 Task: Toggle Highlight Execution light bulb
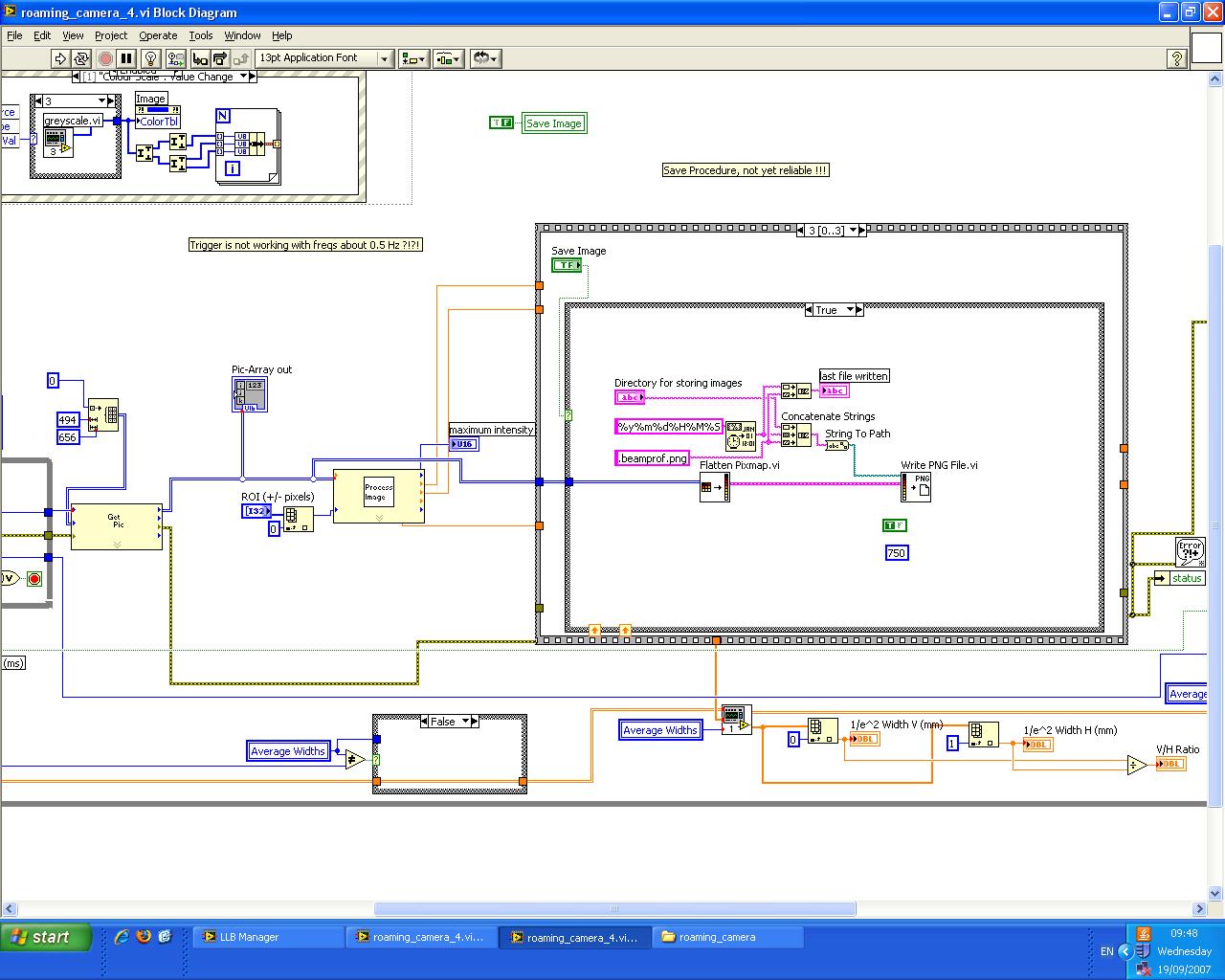(150, 58)
